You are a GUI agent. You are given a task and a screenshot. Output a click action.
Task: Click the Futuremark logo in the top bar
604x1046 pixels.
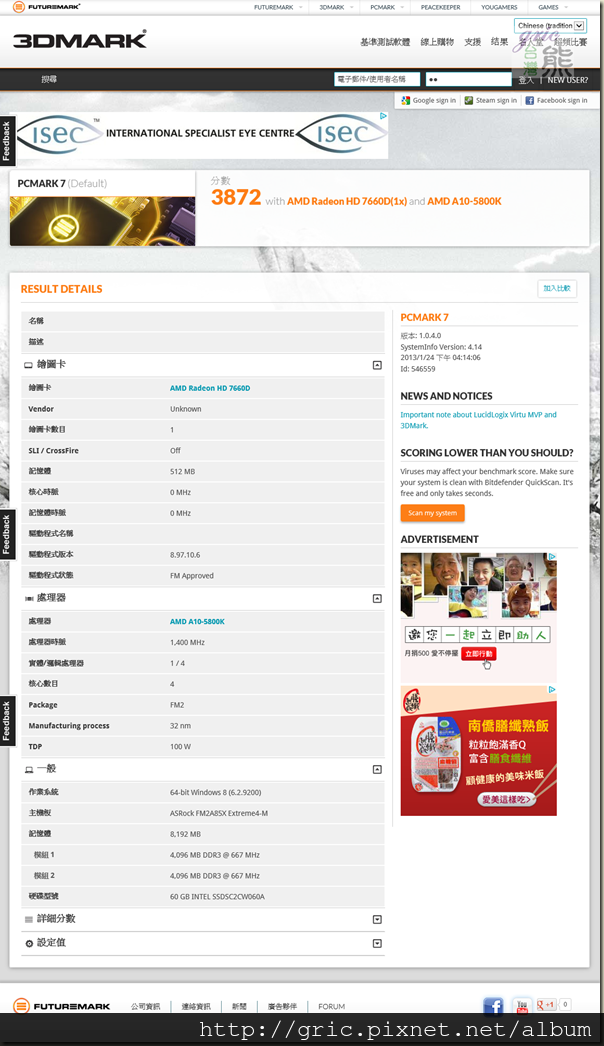click(x=47, y=7)
